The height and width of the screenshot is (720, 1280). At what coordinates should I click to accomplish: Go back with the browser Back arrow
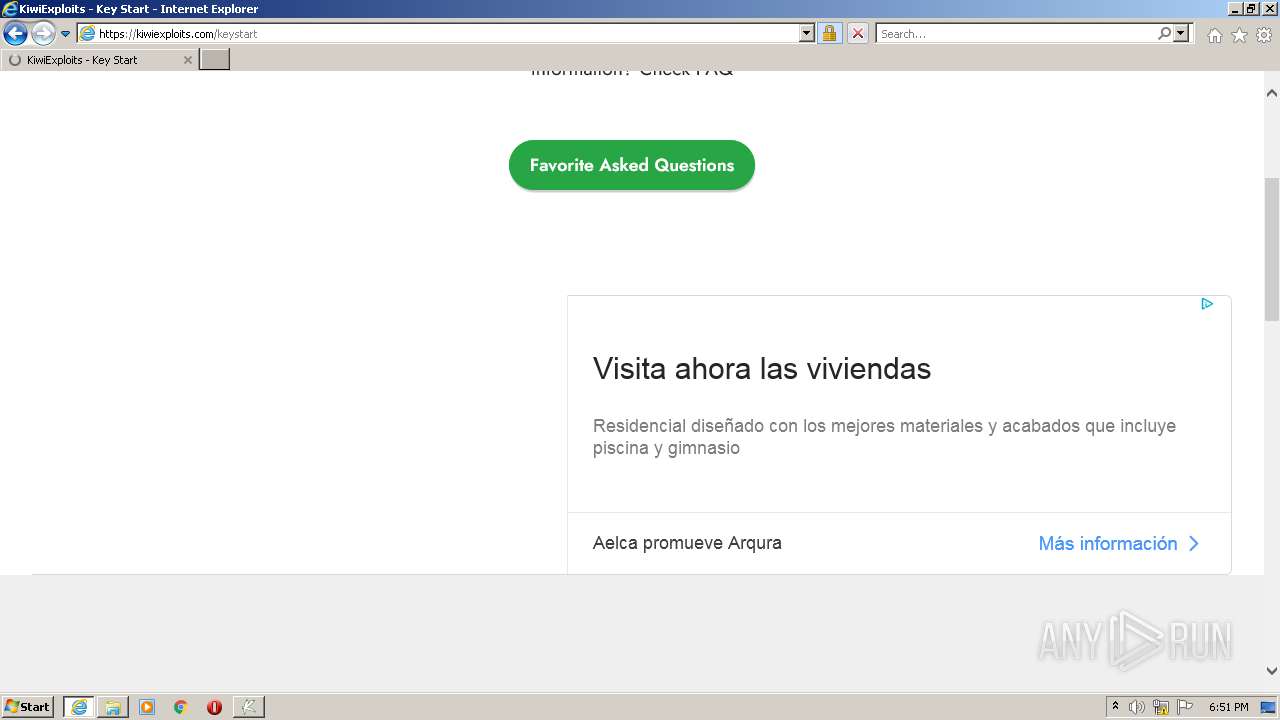pyautogui.click(x=15, y=34)
